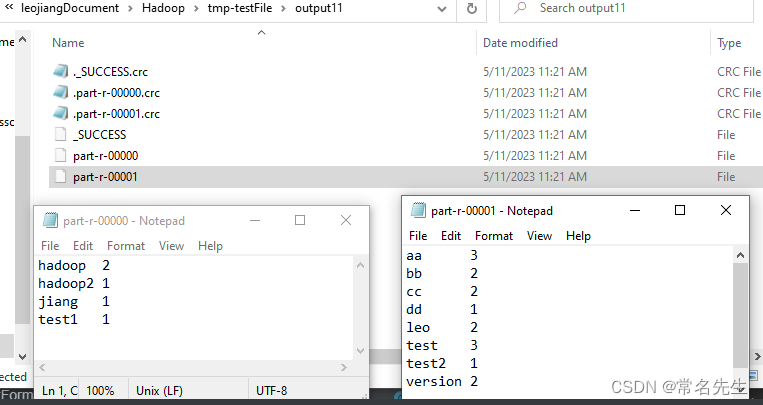This screenshot has width=763, height=405.
Task: Navigate to Hadoop breadcrumb folder
Action: point(164,8)
